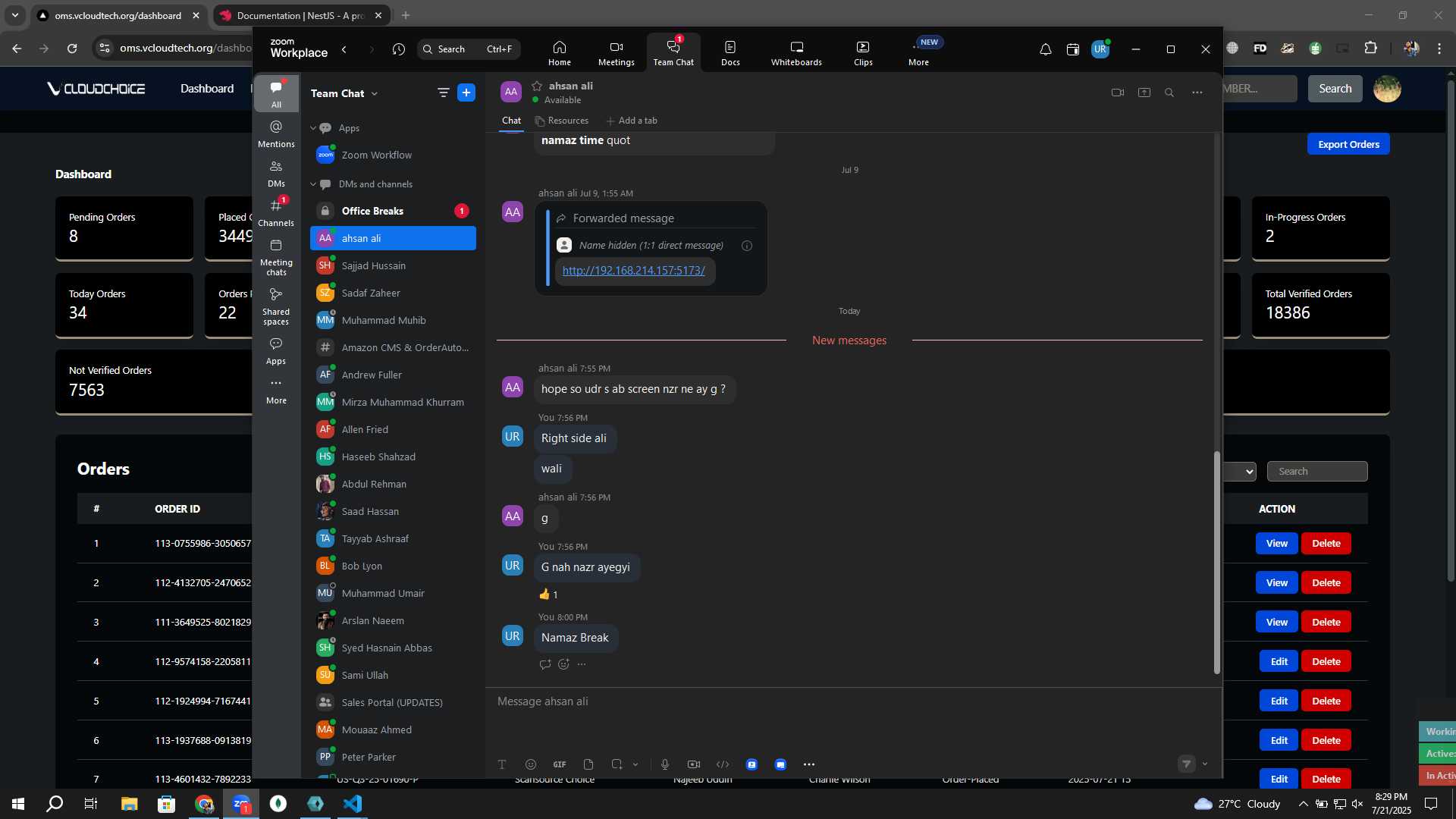
Task: Open Team Chat top navigation tab
Action: 673,53
